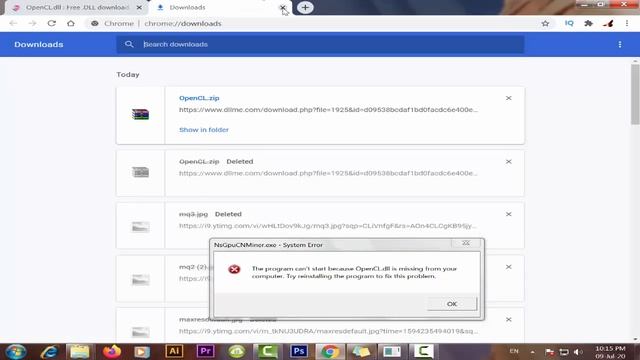Remove mq2 (2) entry from list
The image size is (640, 360).
point(509,267)
